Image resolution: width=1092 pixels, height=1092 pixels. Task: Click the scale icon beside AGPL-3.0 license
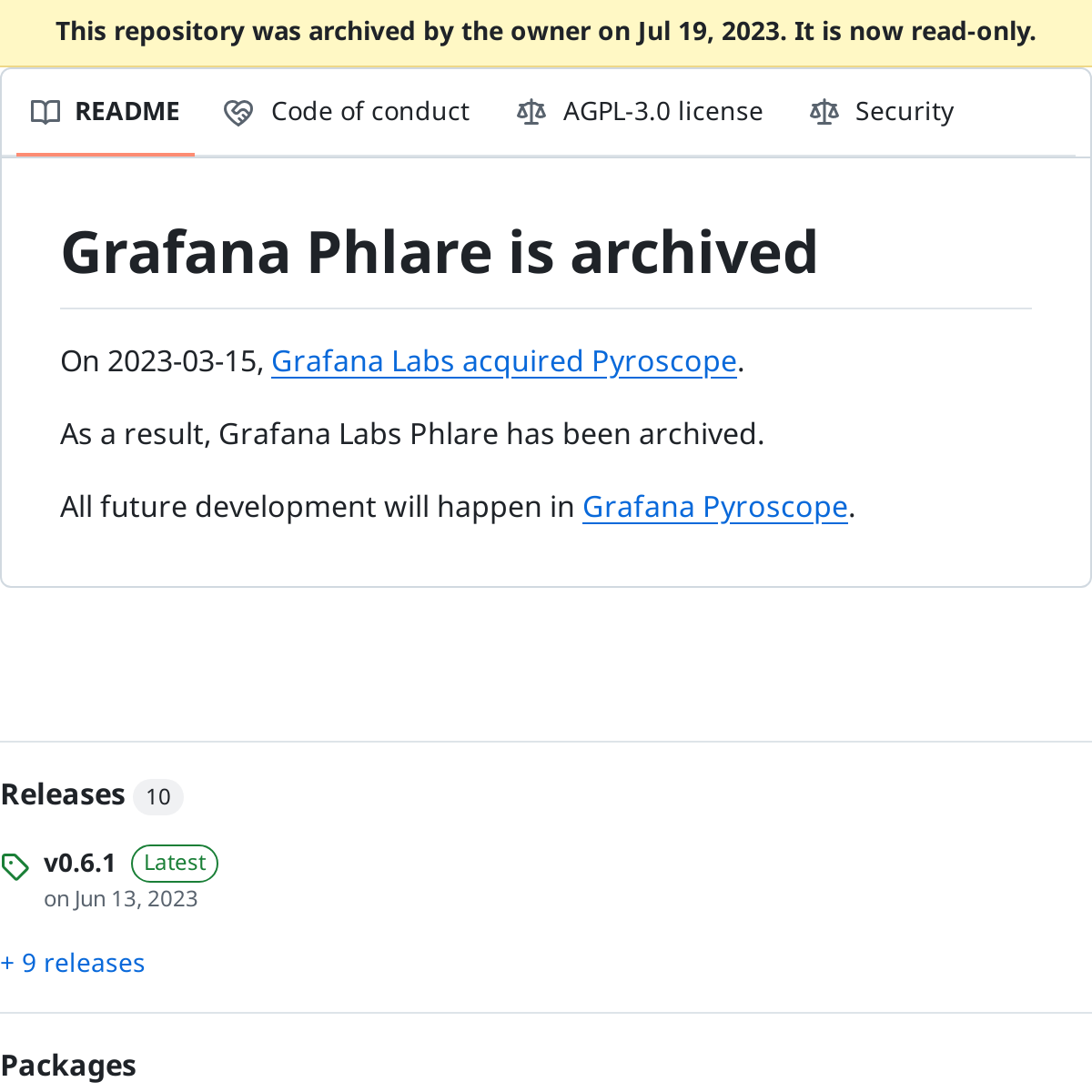click(531, 112)
